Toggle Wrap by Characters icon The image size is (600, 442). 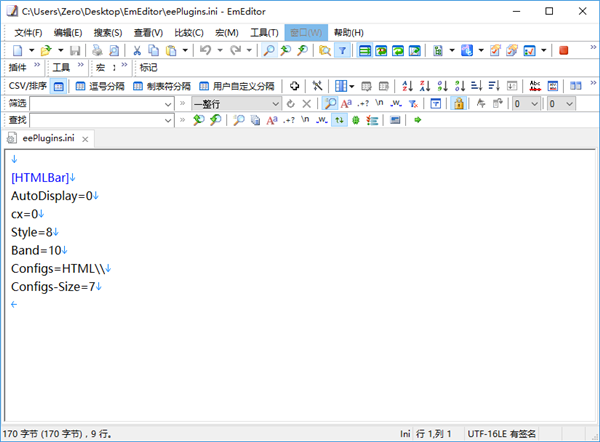(381, 51)
